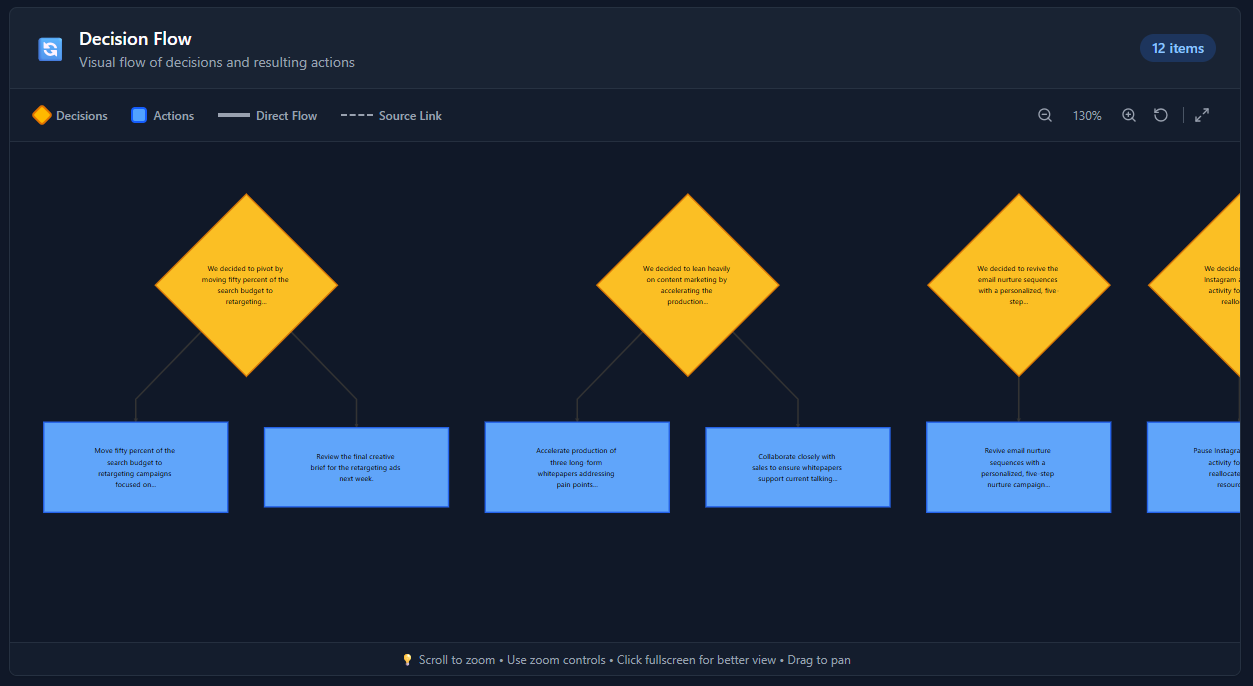Enter fullscreen using the expand arrows icon
The height and width of the screenshot is (686, 1253).
coord(1201,114)
